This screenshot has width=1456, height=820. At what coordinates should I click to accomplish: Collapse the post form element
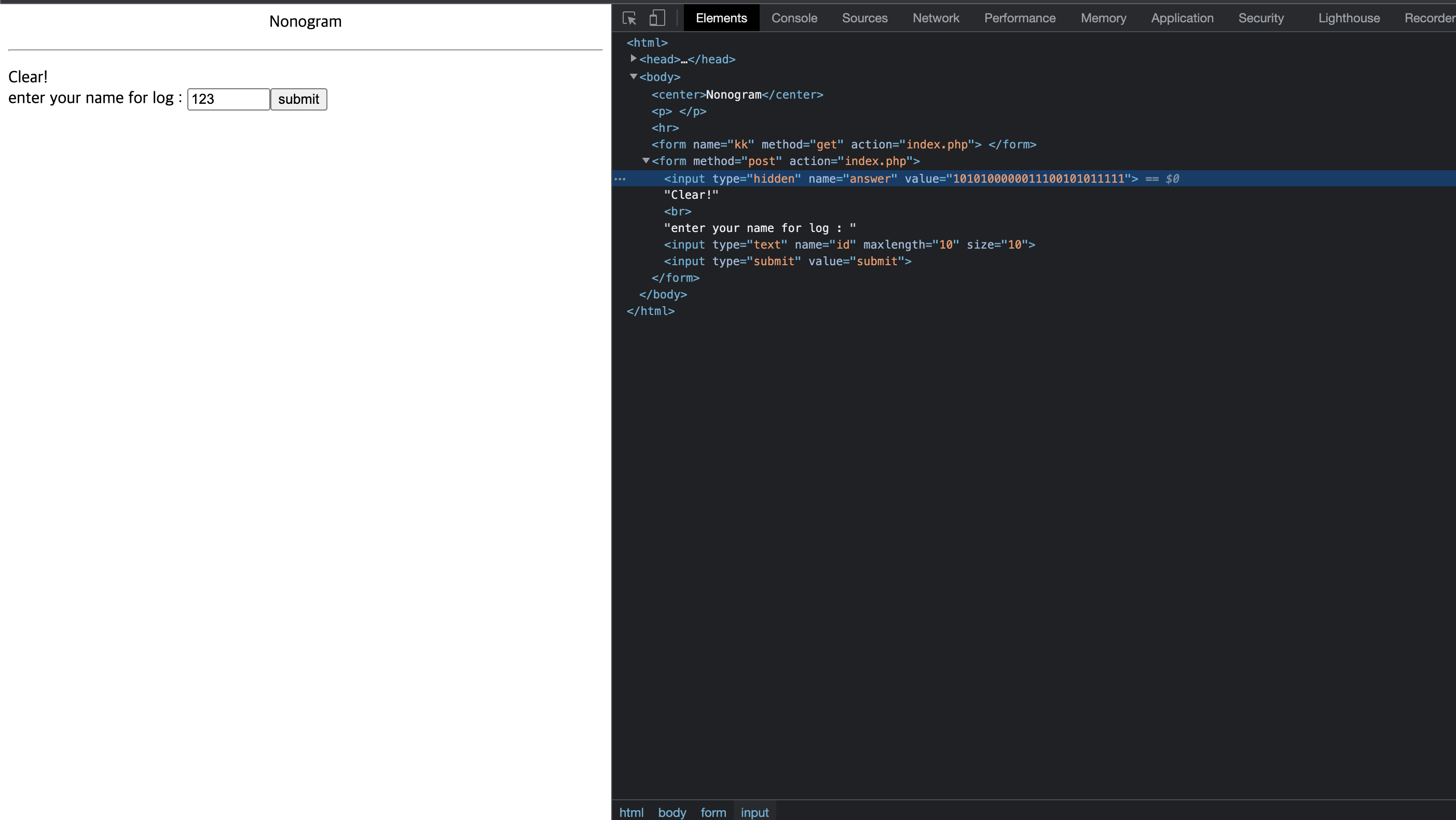(x=646, y=160)
